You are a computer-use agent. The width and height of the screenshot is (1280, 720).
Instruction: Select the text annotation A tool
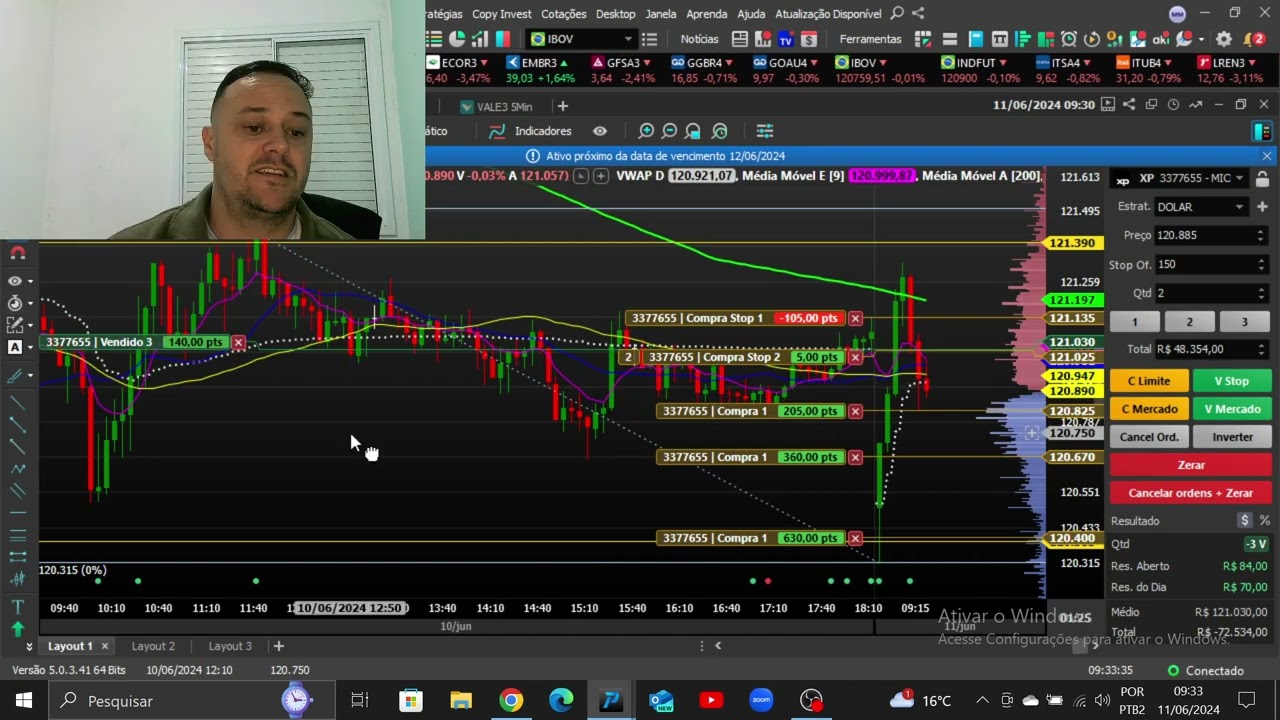pyautogui.click(x=16, y=347)
